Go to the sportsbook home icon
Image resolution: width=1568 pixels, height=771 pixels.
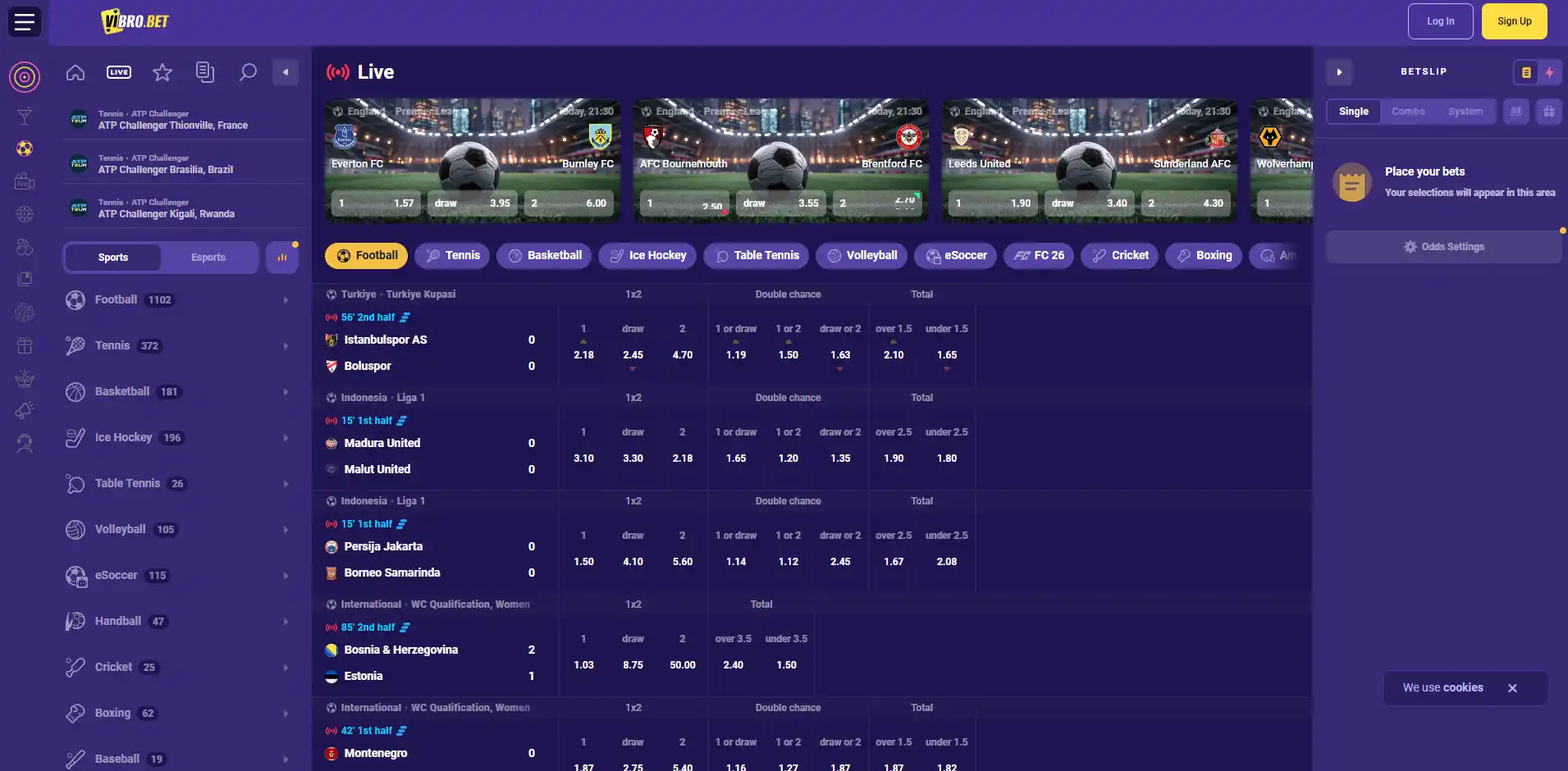(75, 72)
